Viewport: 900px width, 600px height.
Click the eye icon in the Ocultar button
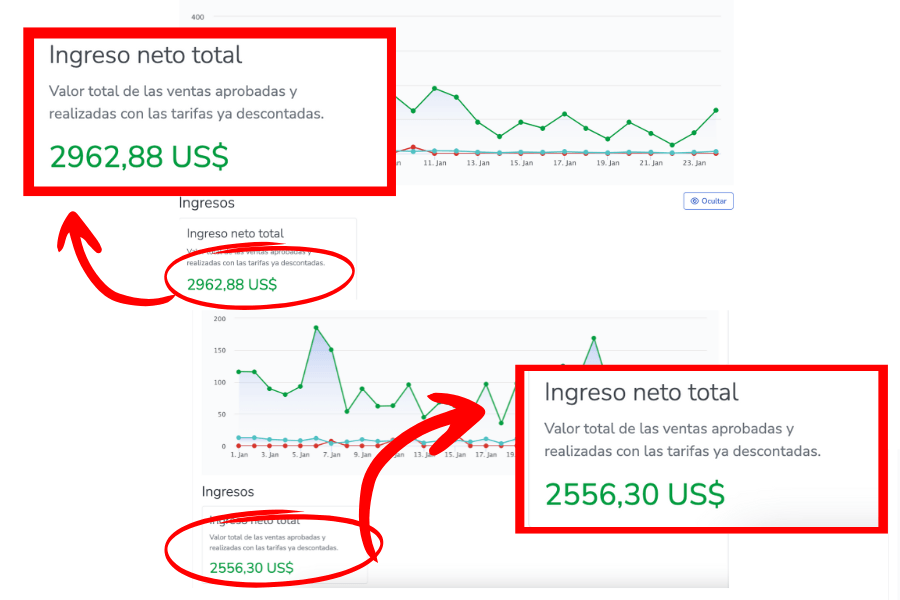click(x=695, y=201)
